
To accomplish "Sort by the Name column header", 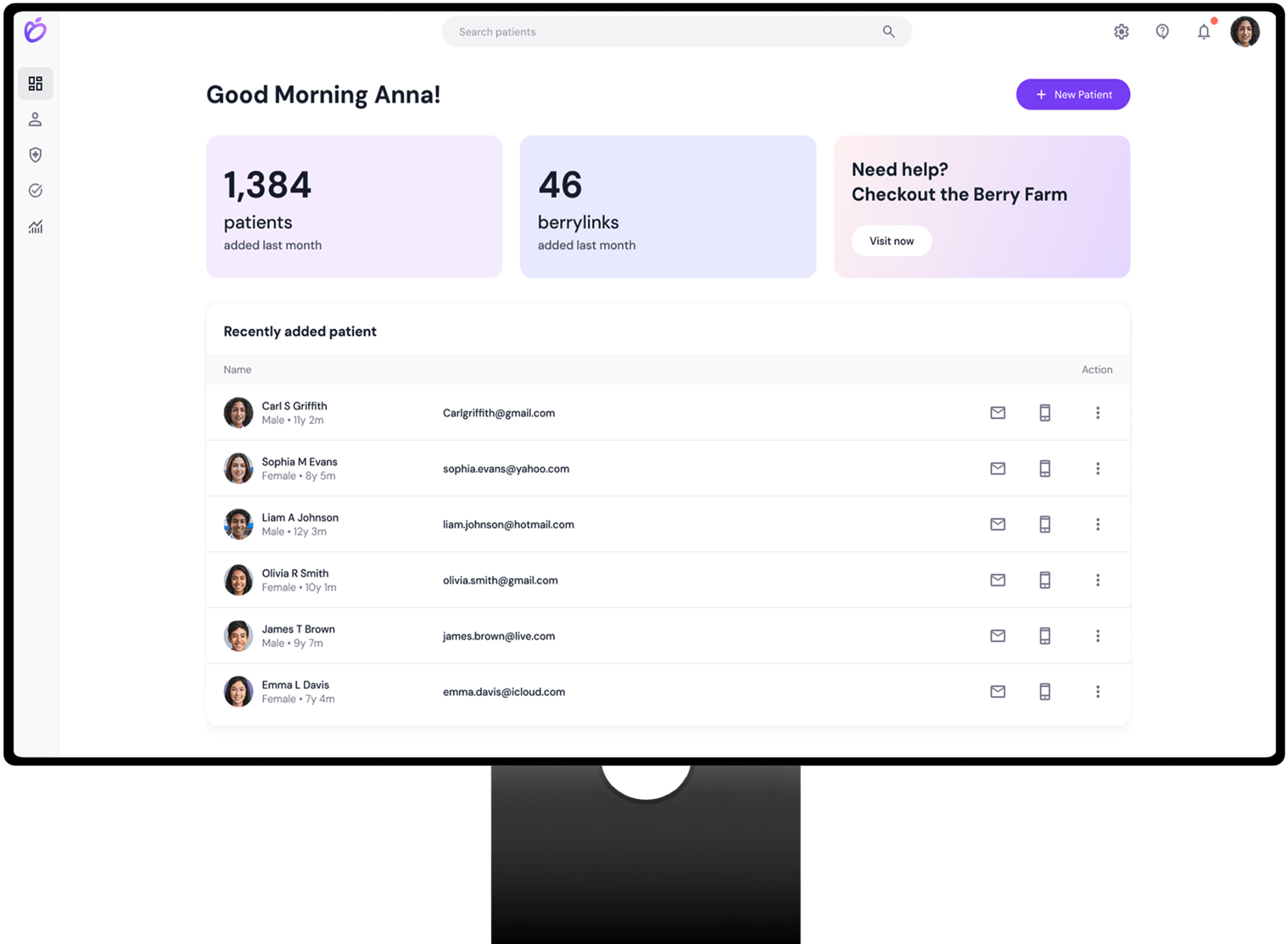I will 237,369.
